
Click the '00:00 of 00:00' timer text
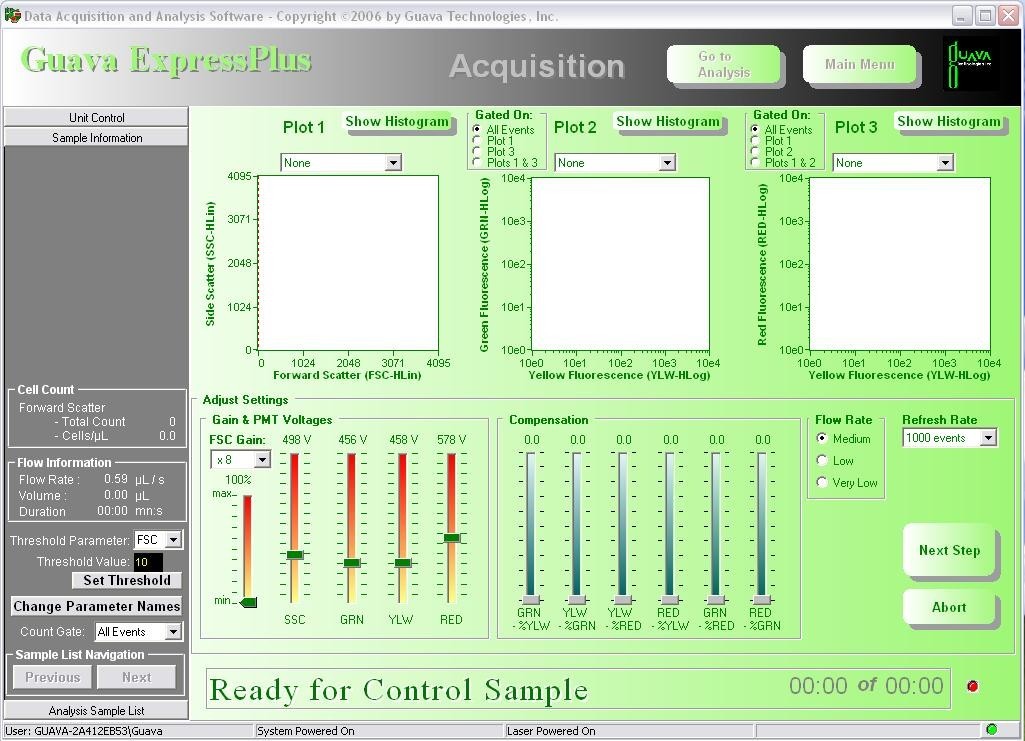coord(866,685)
